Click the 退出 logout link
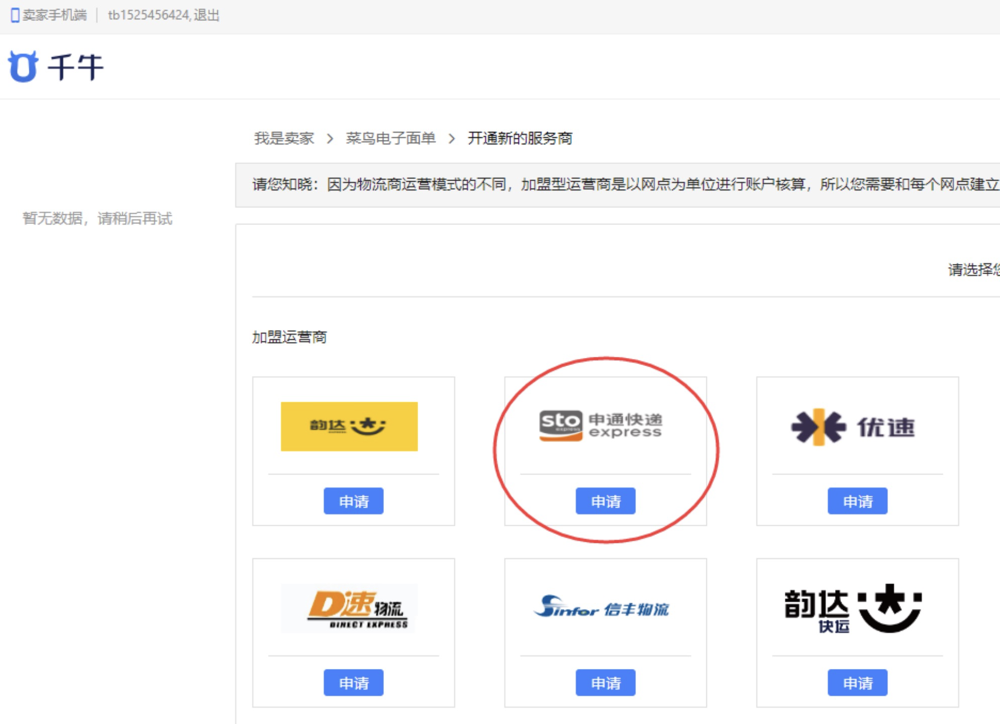The width and height of the screenshot is (1000, 724). pos(207,15)
